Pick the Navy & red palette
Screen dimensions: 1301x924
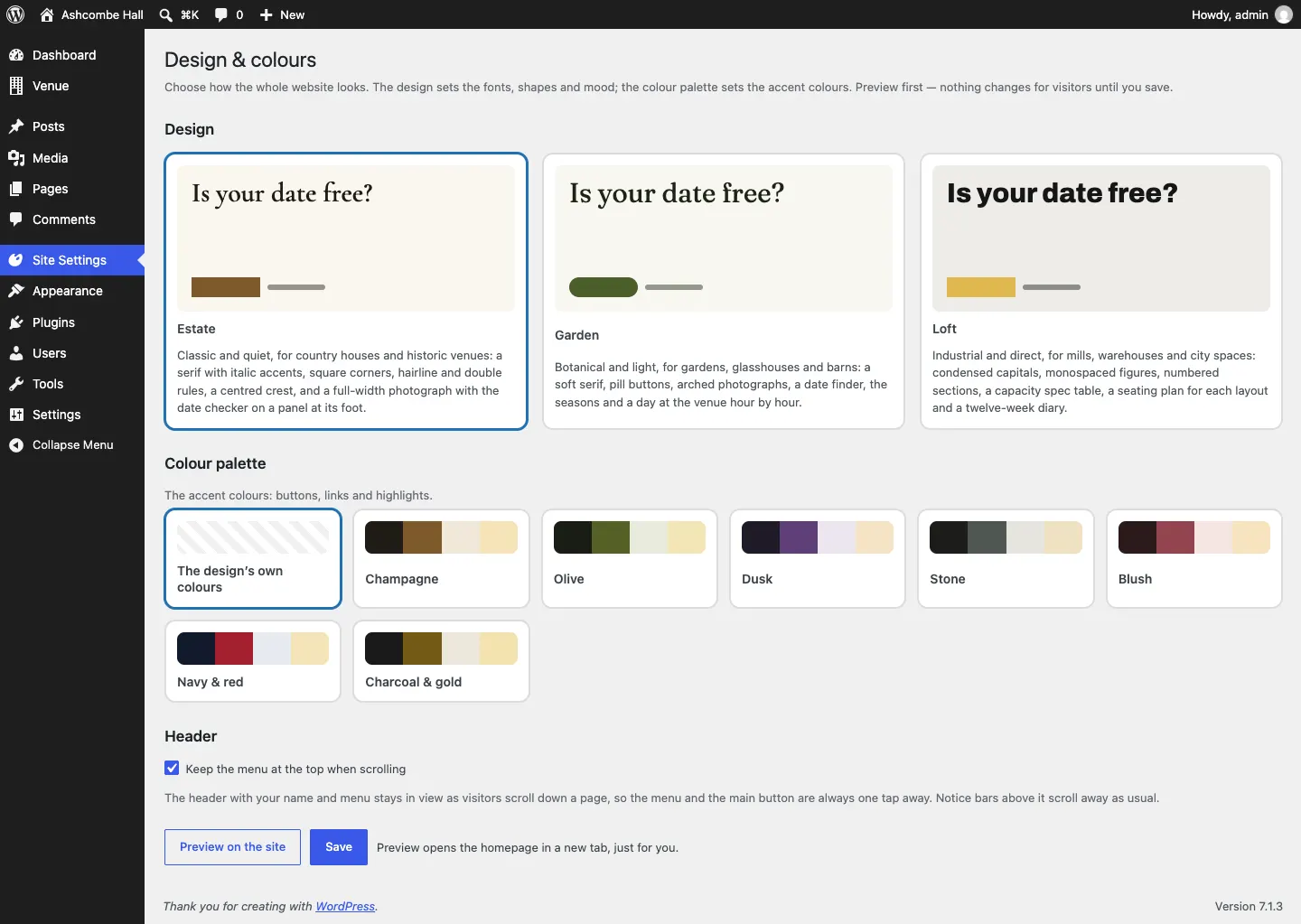click(253, 661)
